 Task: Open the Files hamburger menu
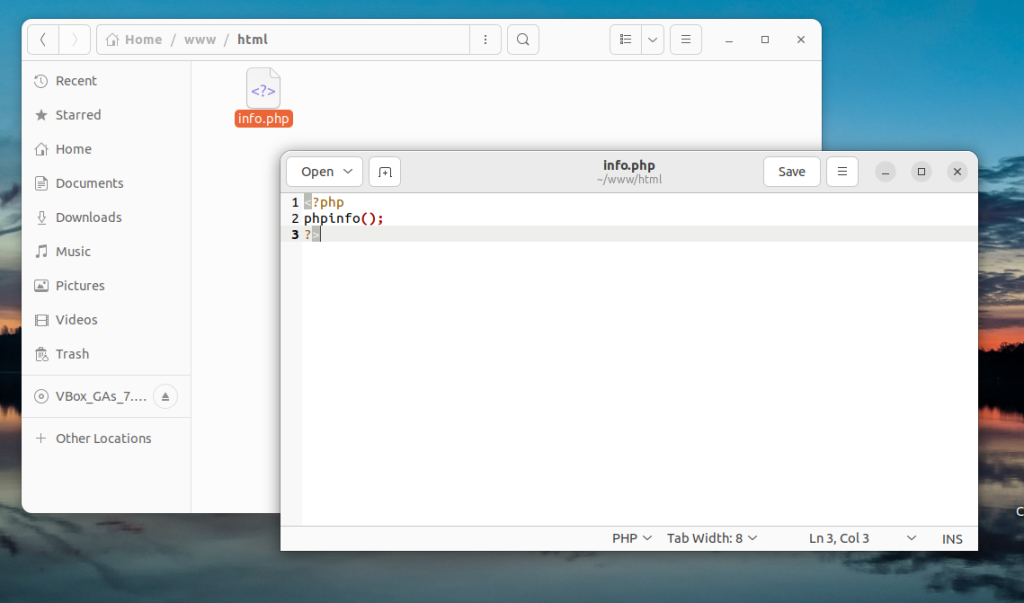[x=685, y=39]
